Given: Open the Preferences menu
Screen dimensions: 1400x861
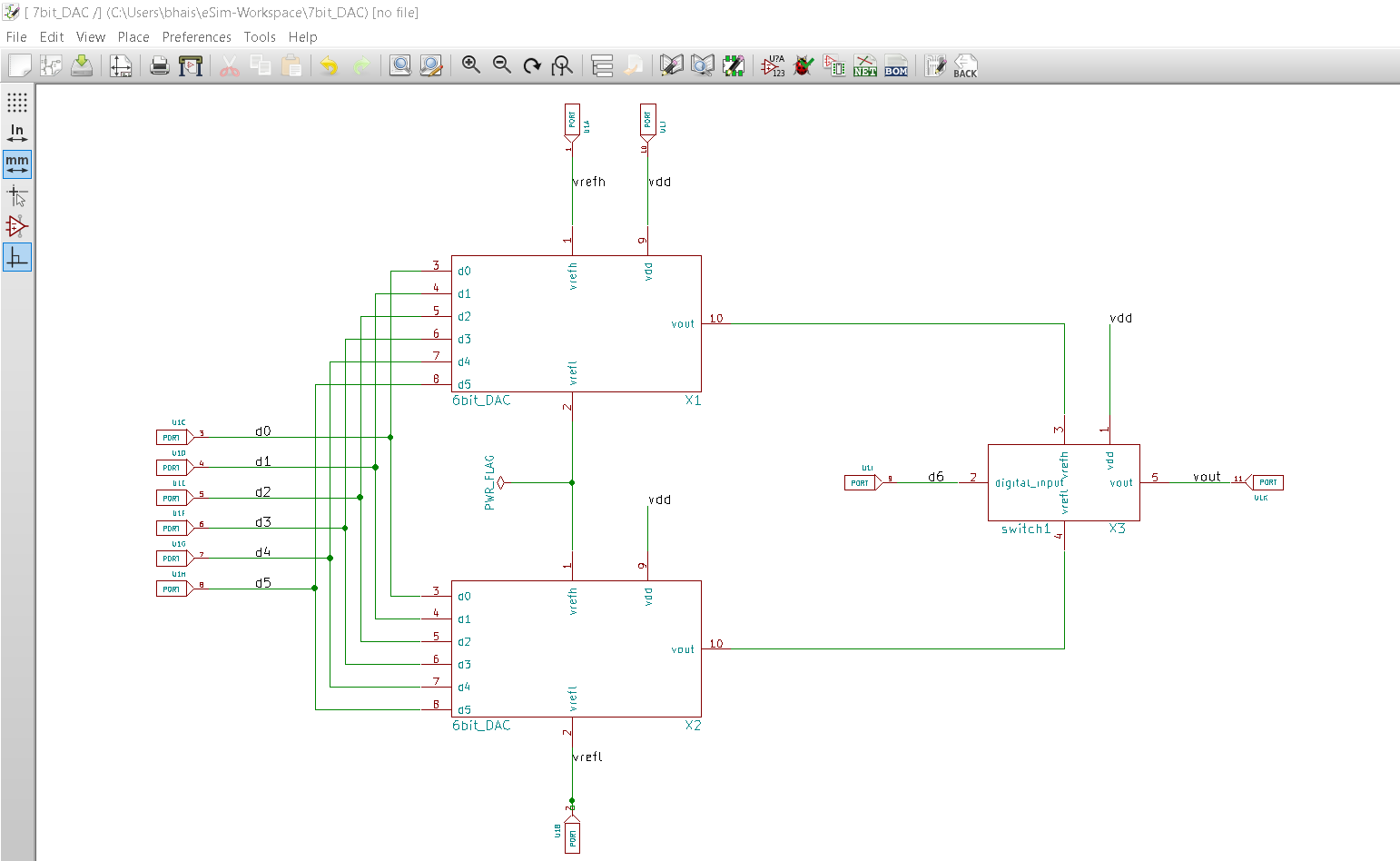Looking at the screenshot, I should point(197,36).
